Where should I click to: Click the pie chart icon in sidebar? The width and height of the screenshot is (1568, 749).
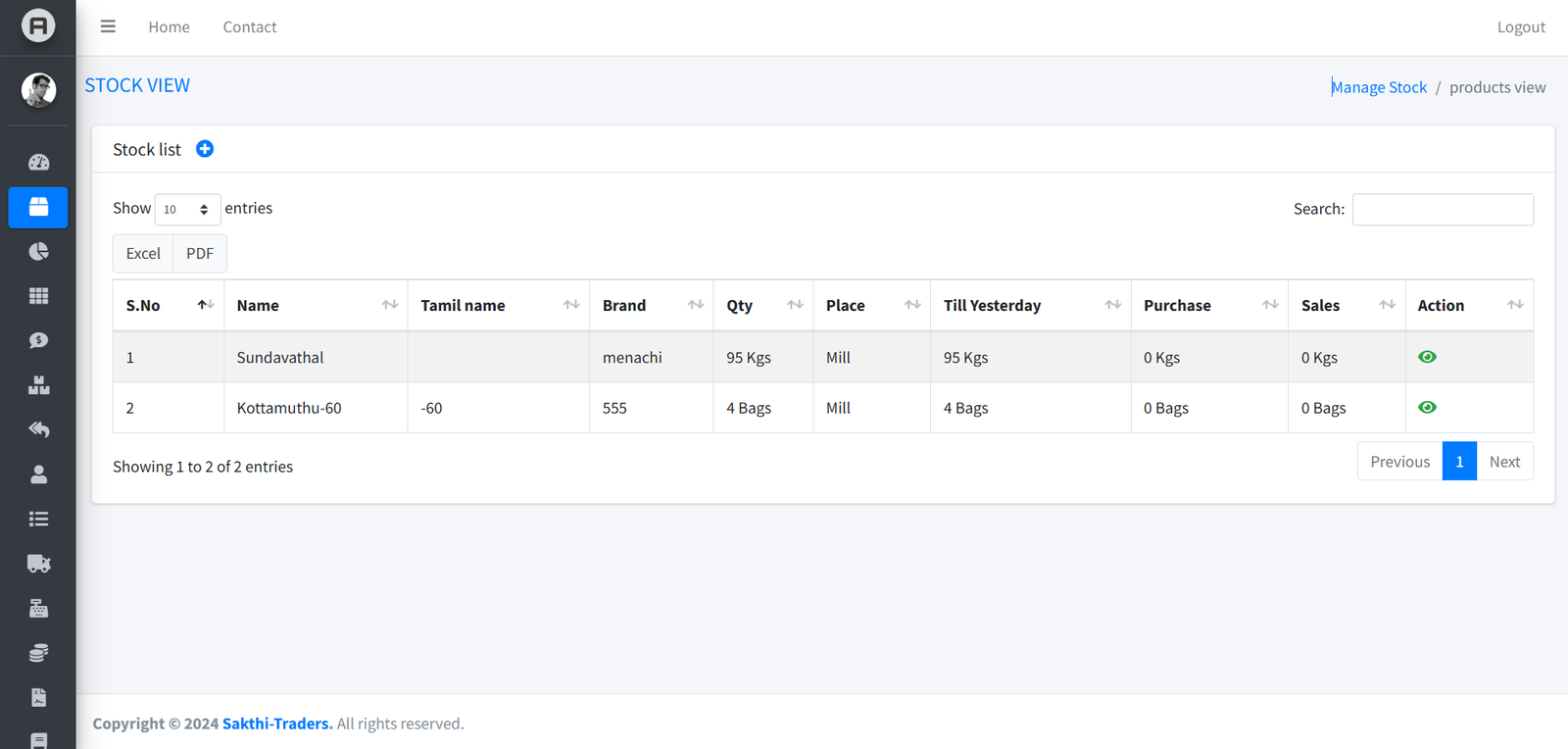pos(38,252)
